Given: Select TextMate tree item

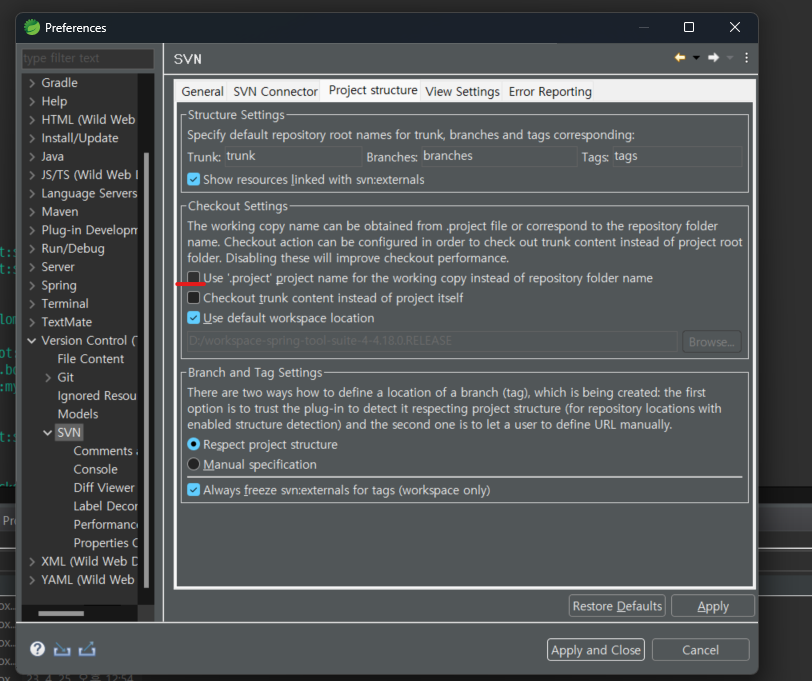Looking at the screenshot, I should 66,322.
